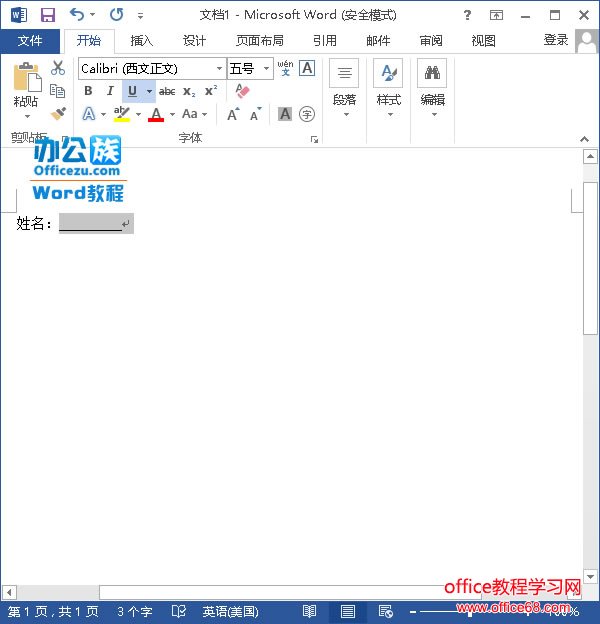The image size is (600, 624).
Task: Toggle Underline formatting
Action: click(x=132, y=91)
